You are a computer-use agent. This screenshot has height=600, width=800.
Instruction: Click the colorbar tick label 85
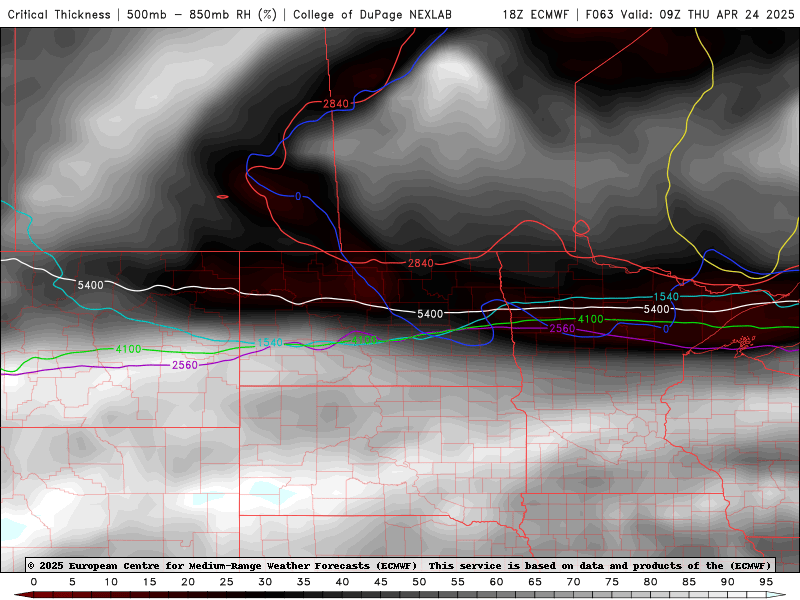pos(689,582)
